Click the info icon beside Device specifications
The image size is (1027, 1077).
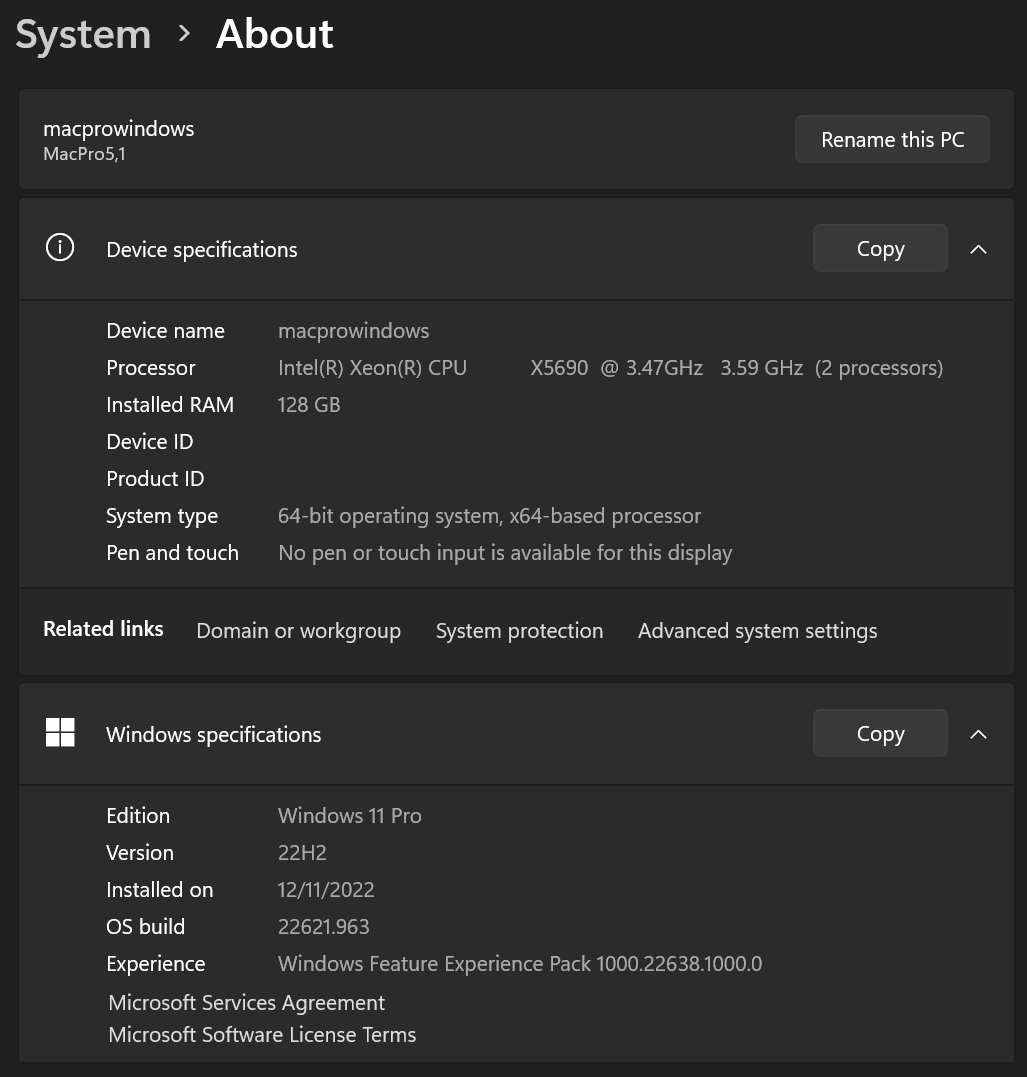click(x=60, y=248)
